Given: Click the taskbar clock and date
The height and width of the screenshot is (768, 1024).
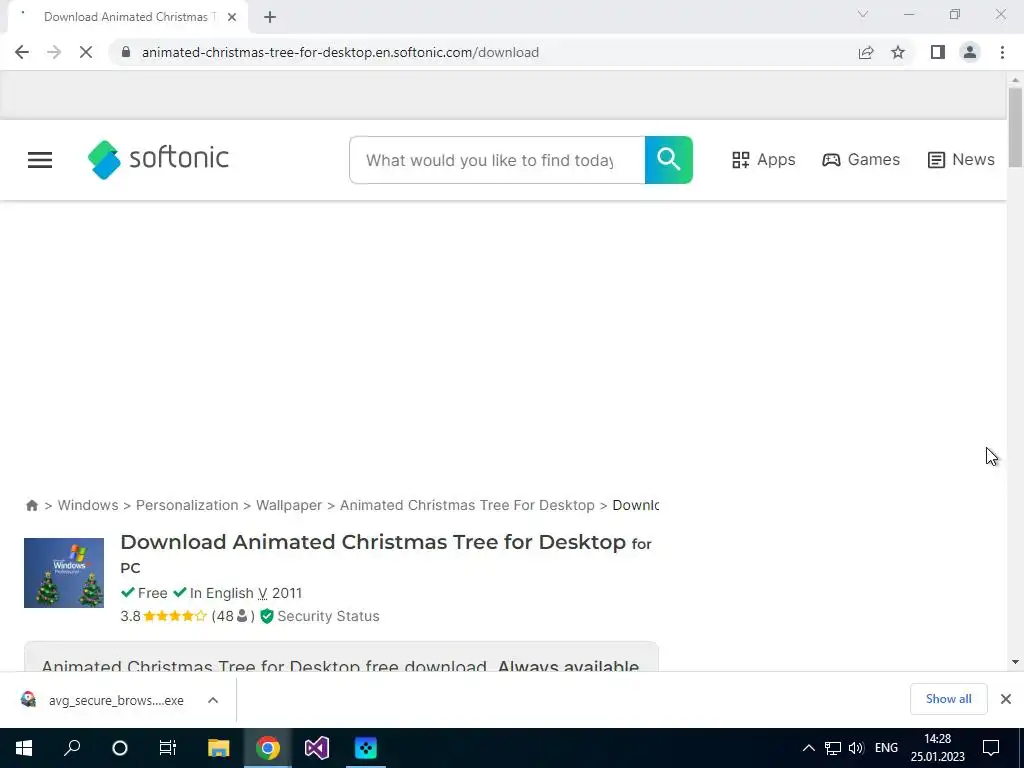Looking at the screenshot, I should point(938,748).
